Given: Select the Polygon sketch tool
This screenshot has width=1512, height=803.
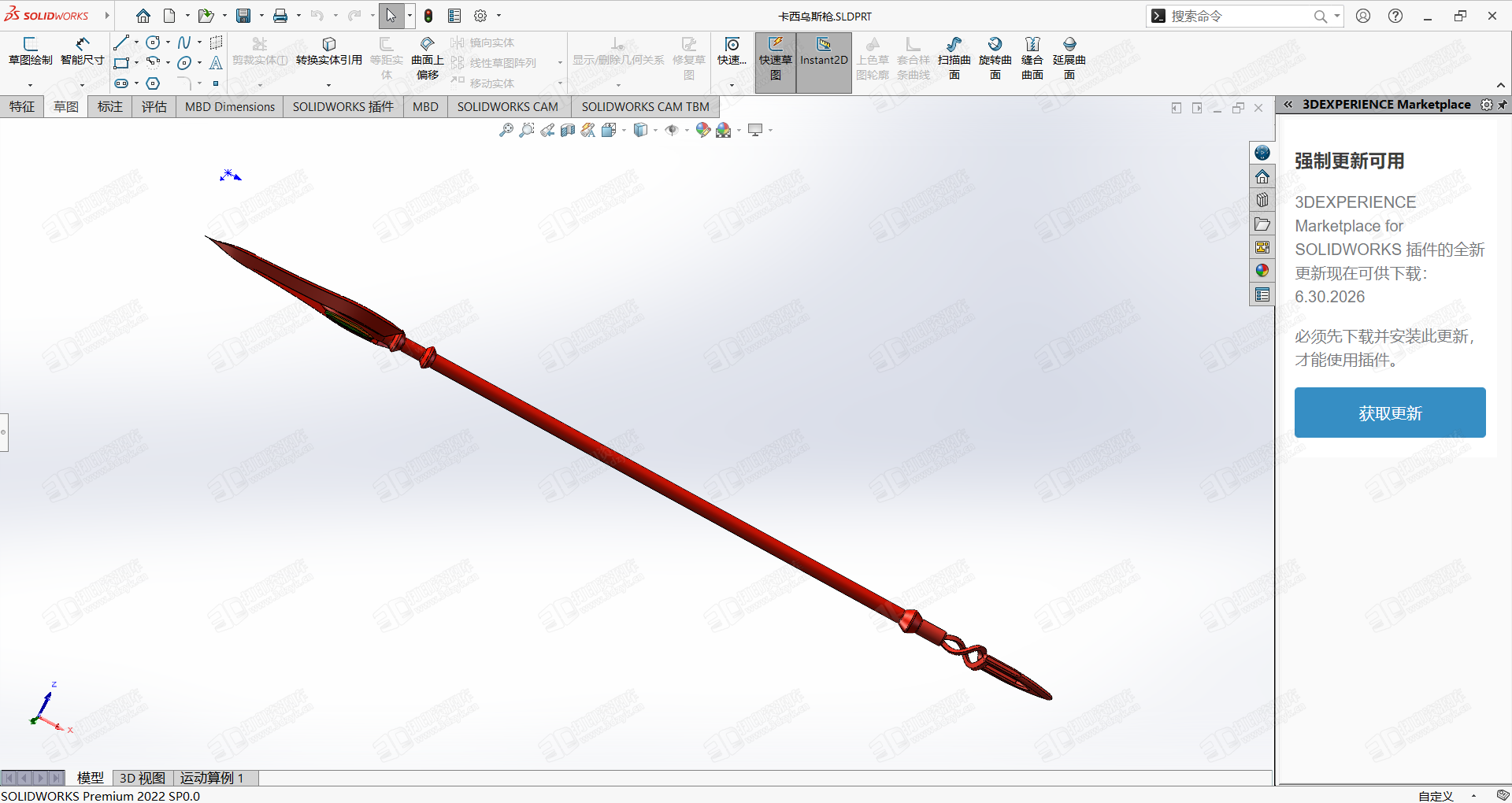Looking at the screenshot, I should point(154,83).
